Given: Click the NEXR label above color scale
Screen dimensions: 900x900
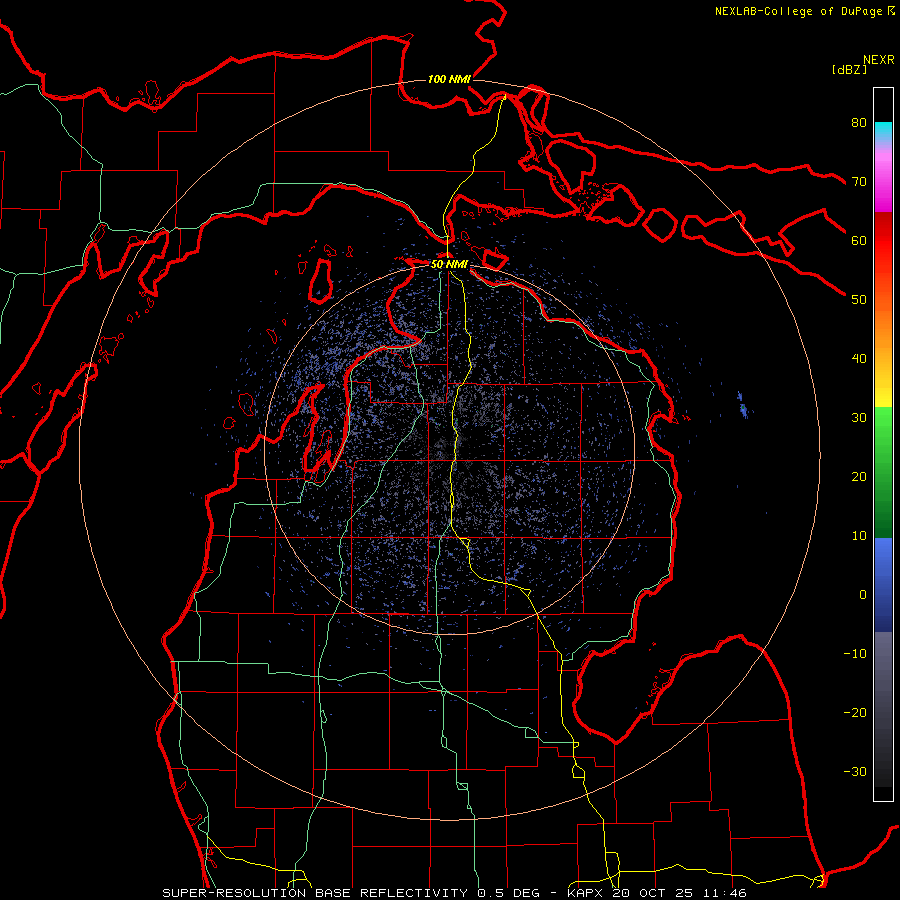Looking at the screenshot, I should pos(879,59).
